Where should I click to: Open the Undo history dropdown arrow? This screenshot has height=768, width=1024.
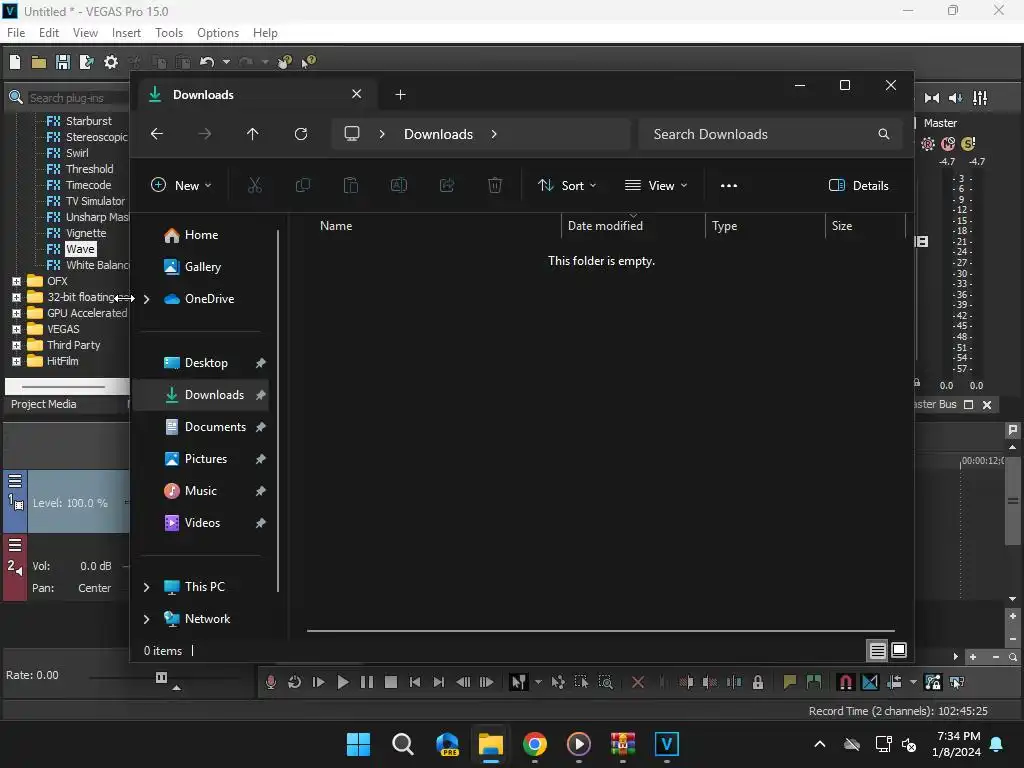coord(226,62)
